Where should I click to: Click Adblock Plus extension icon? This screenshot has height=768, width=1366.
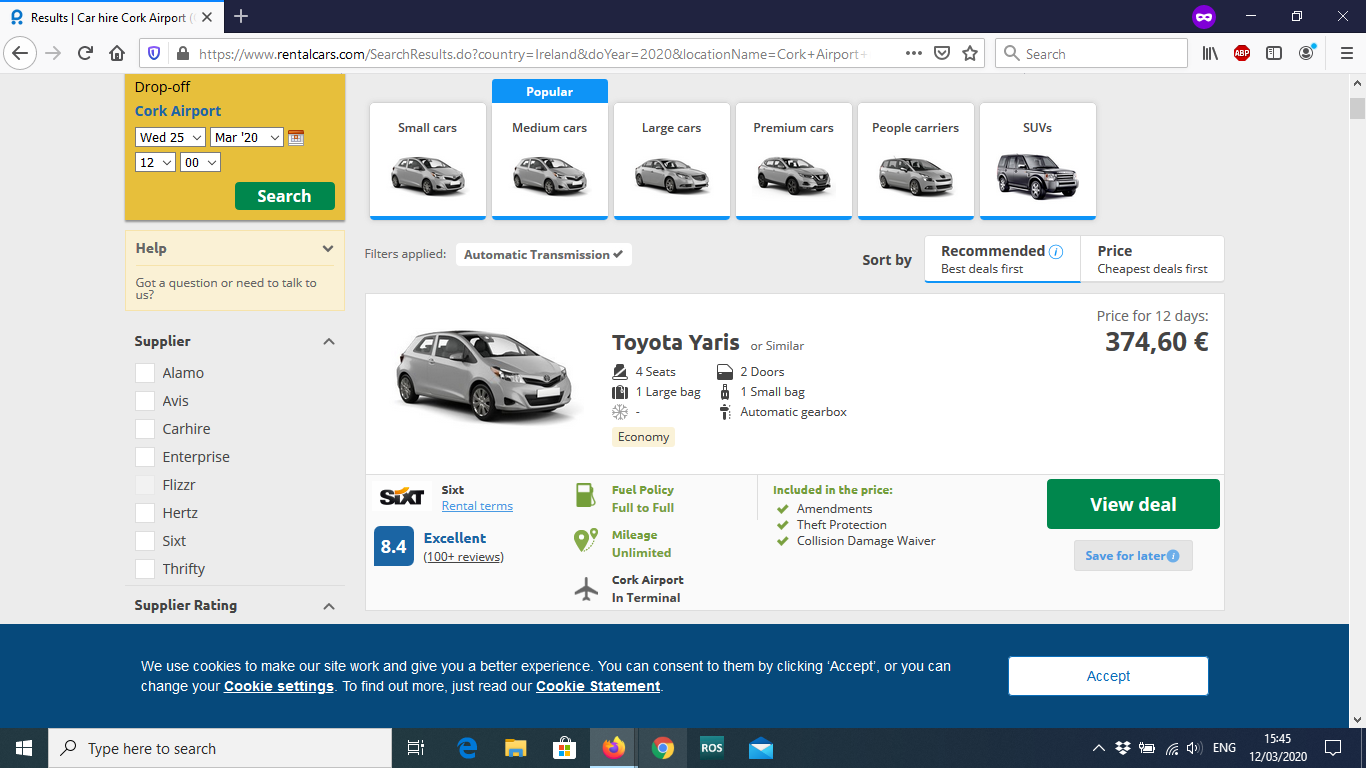[x=1242, y=54]
